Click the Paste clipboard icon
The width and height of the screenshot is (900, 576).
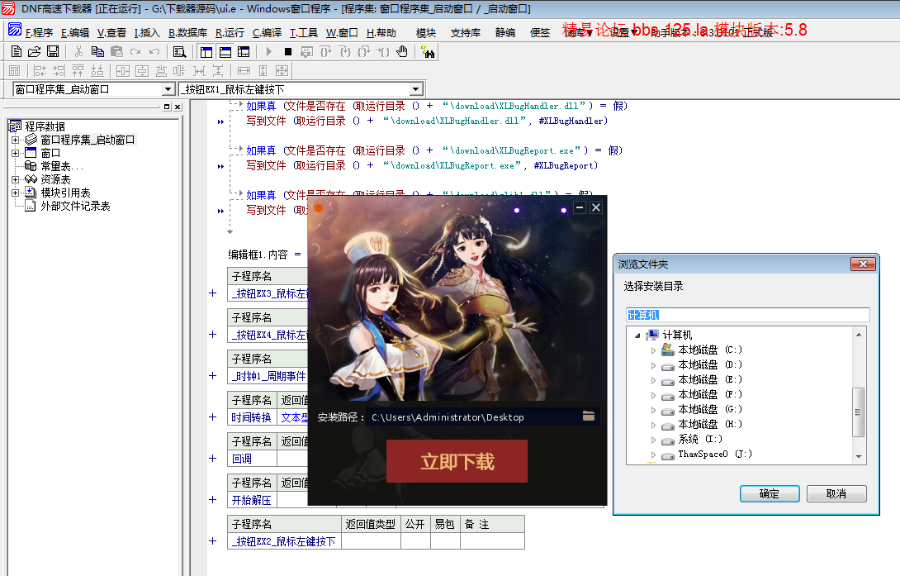pyautogui.click(x=117, y=52)
